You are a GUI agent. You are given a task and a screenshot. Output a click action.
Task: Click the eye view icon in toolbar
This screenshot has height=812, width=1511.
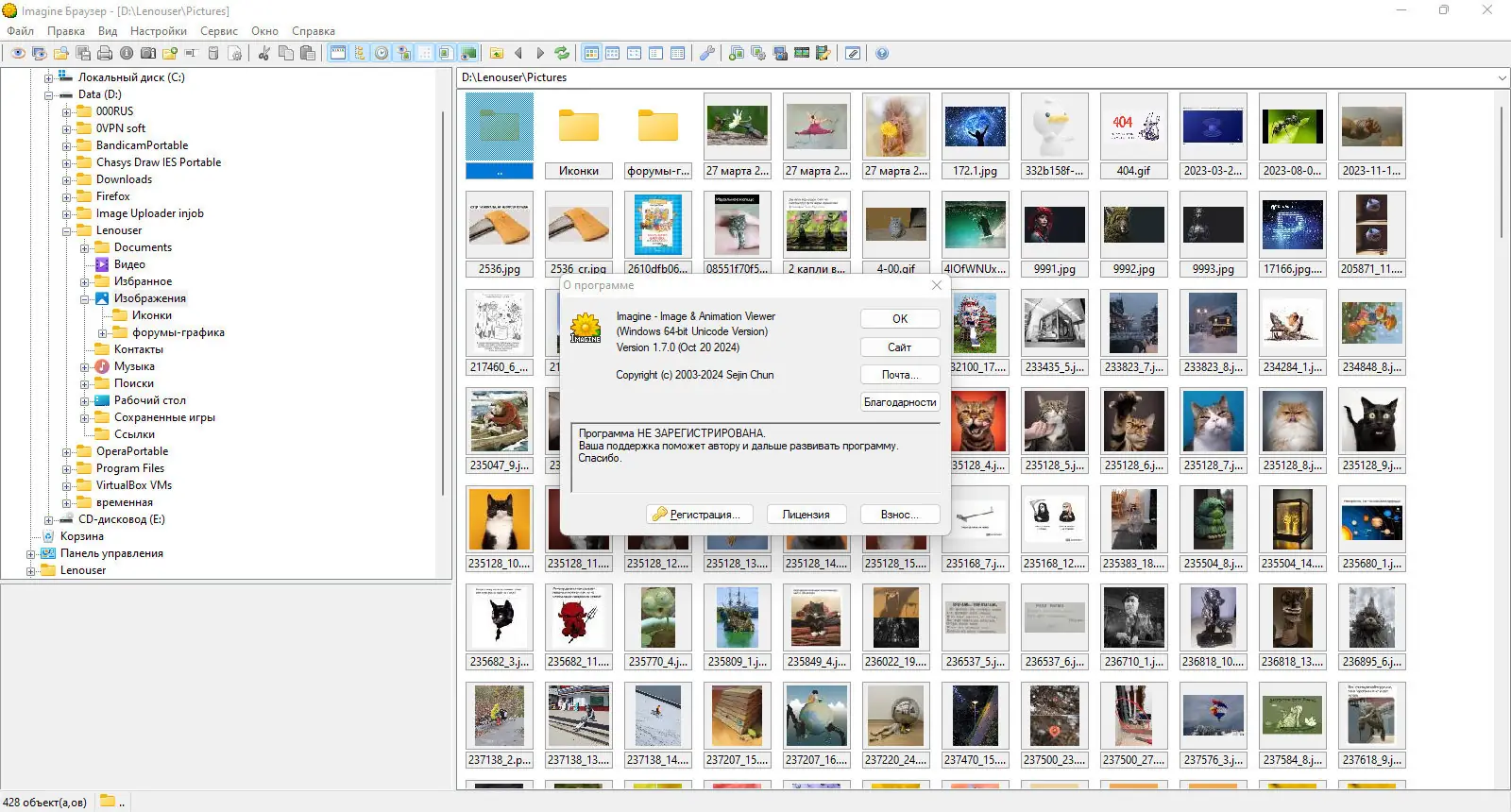[18, 54]
